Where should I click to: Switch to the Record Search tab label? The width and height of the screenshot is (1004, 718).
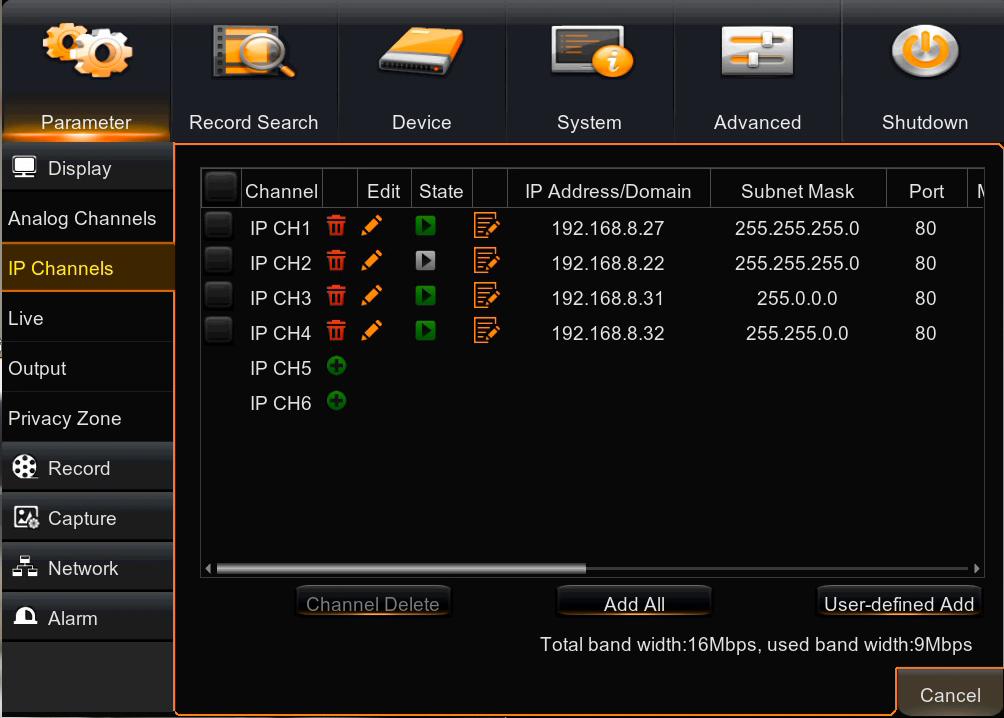pyautogui.click(x=254, y=122)
